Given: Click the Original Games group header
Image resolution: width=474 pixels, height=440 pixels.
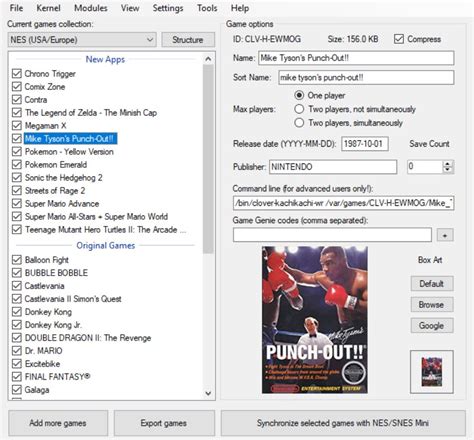Looking at the screenshot, I should coord(106,245).
